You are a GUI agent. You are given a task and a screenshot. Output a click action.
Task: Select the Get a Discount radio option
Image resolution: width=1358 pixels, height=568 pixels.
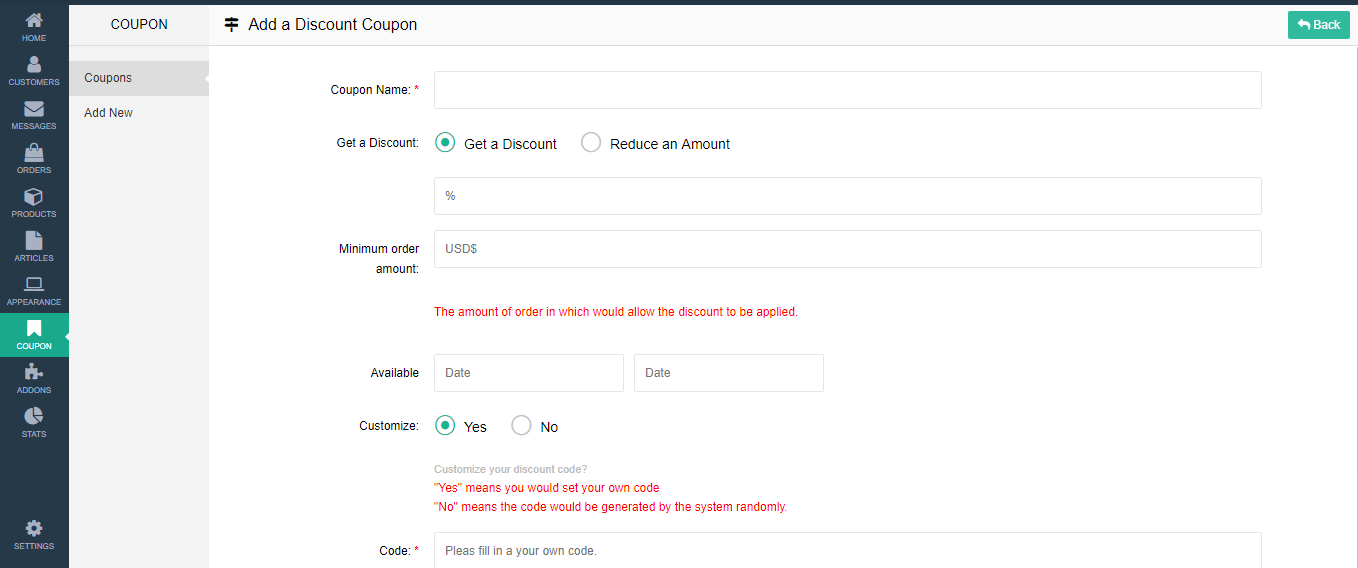(x=446, y=143)
